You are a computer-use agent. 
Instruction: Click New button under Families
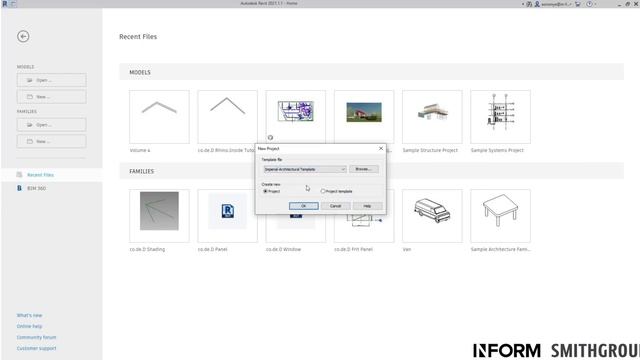pos(51,141)
